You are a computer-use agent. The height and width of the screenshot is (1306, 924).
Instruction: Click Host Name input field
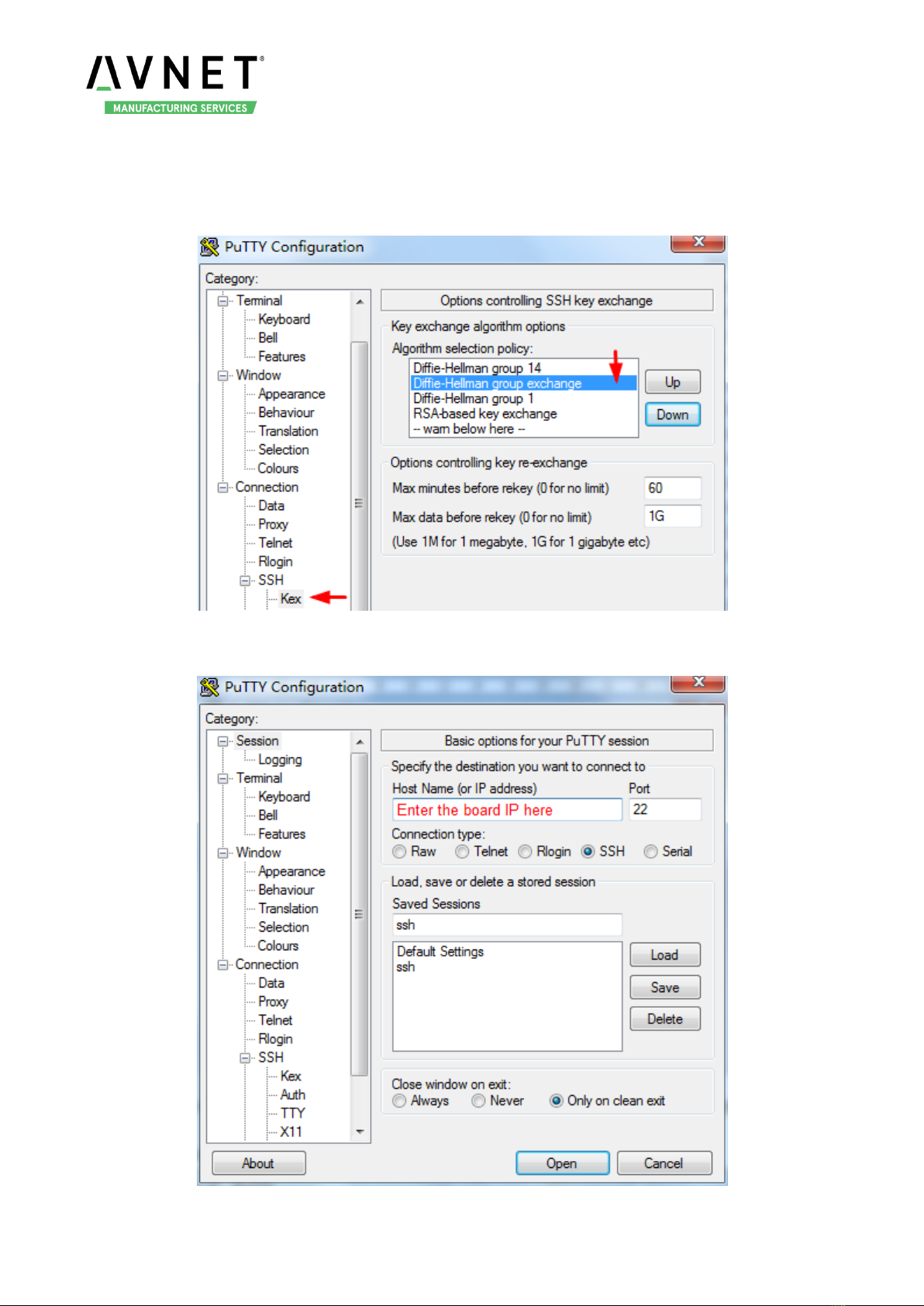tap(507, 810)
